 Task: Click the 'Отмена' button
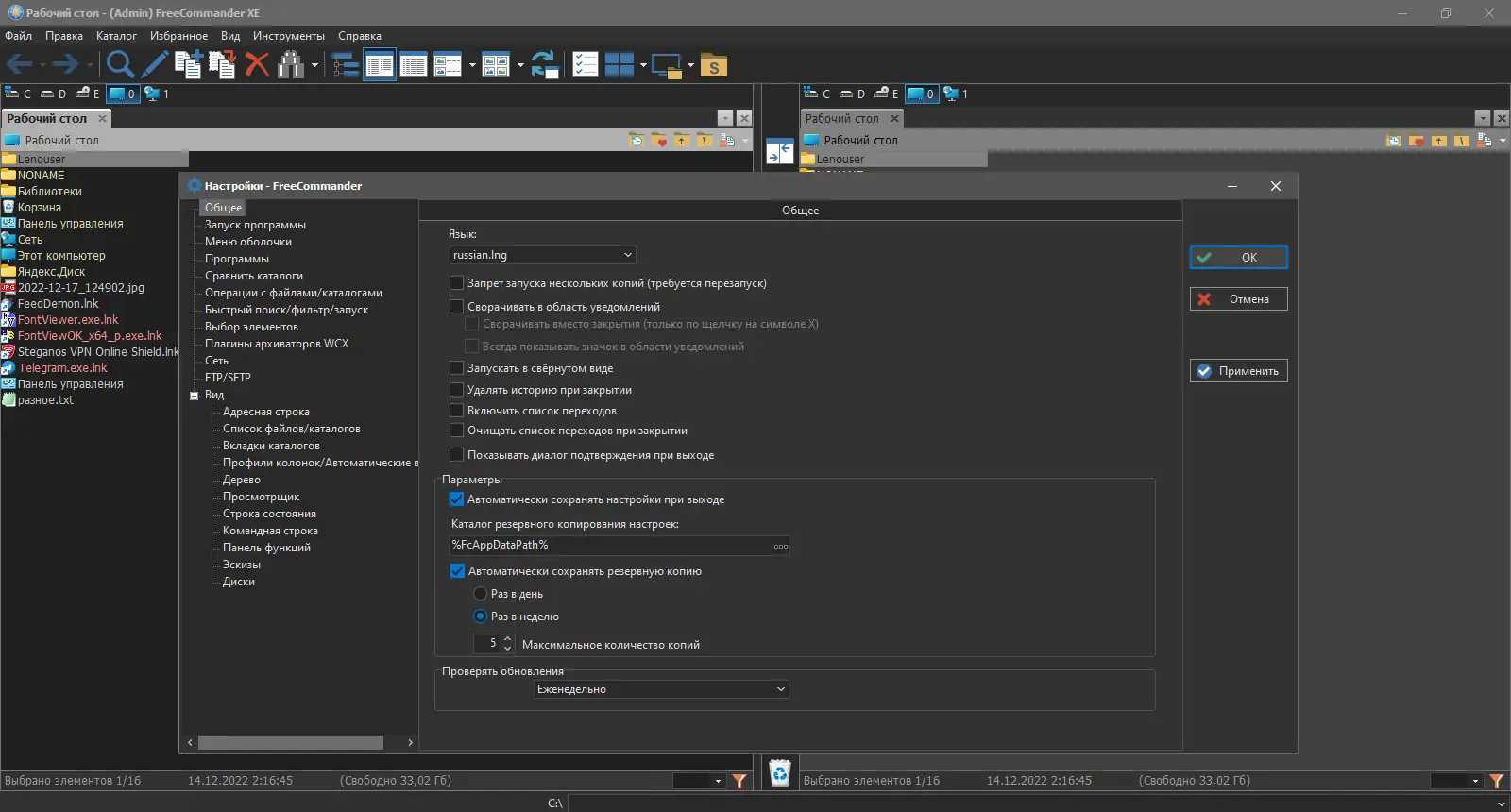pos(1238,299)
